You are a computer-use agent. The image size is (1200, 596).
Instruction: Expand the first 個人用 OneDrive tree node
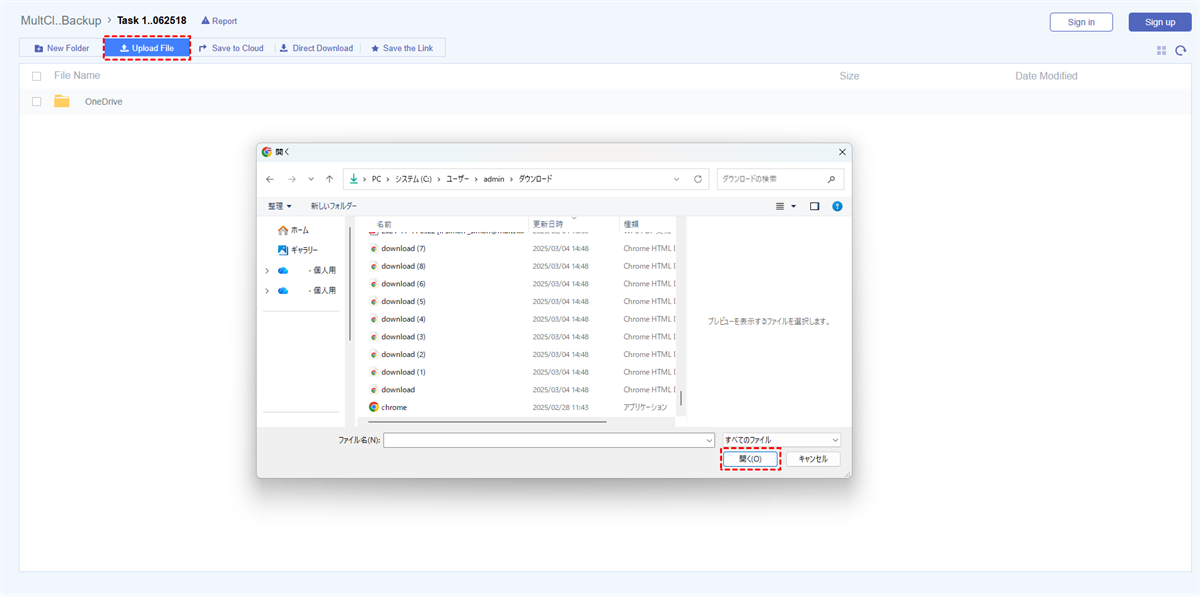[x=267, y=270]
